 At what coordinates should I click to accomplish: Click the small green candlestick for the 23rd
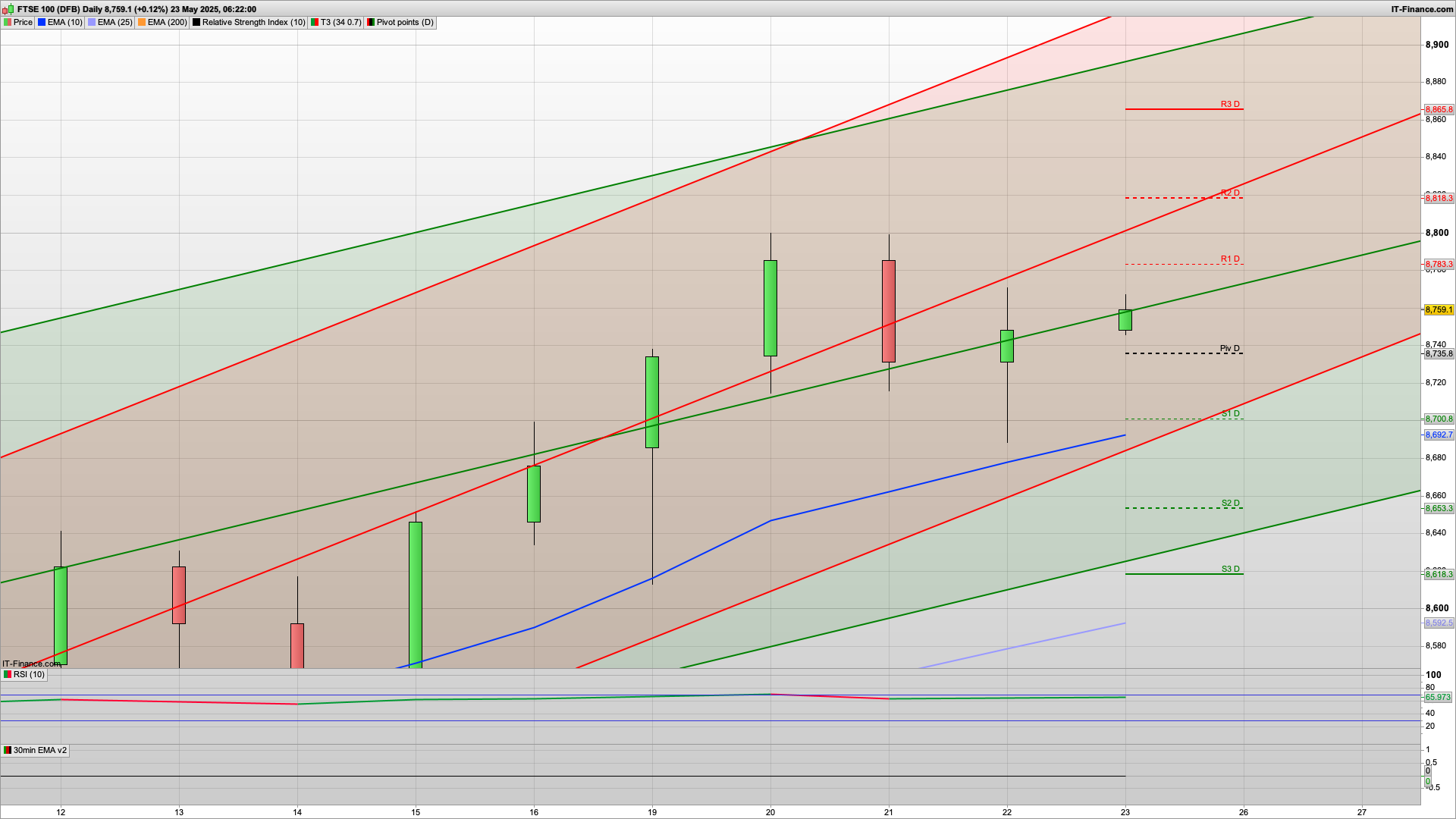[1125, 320]
